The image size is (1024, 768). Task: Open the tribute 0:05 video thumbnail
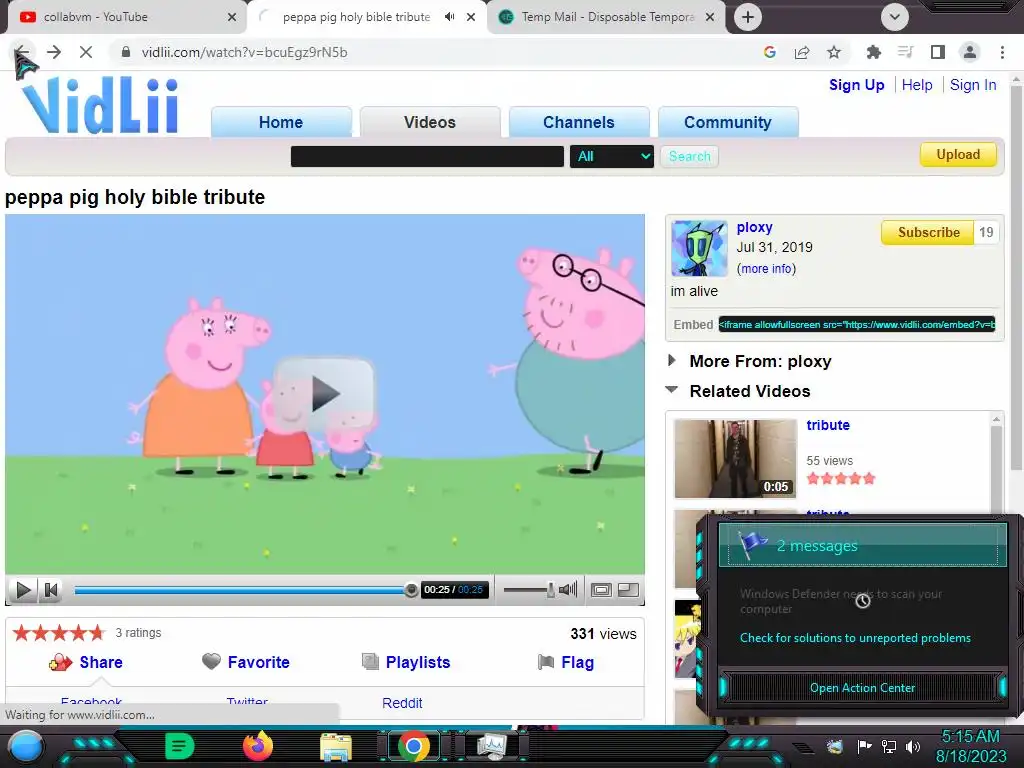coord(735,458)
